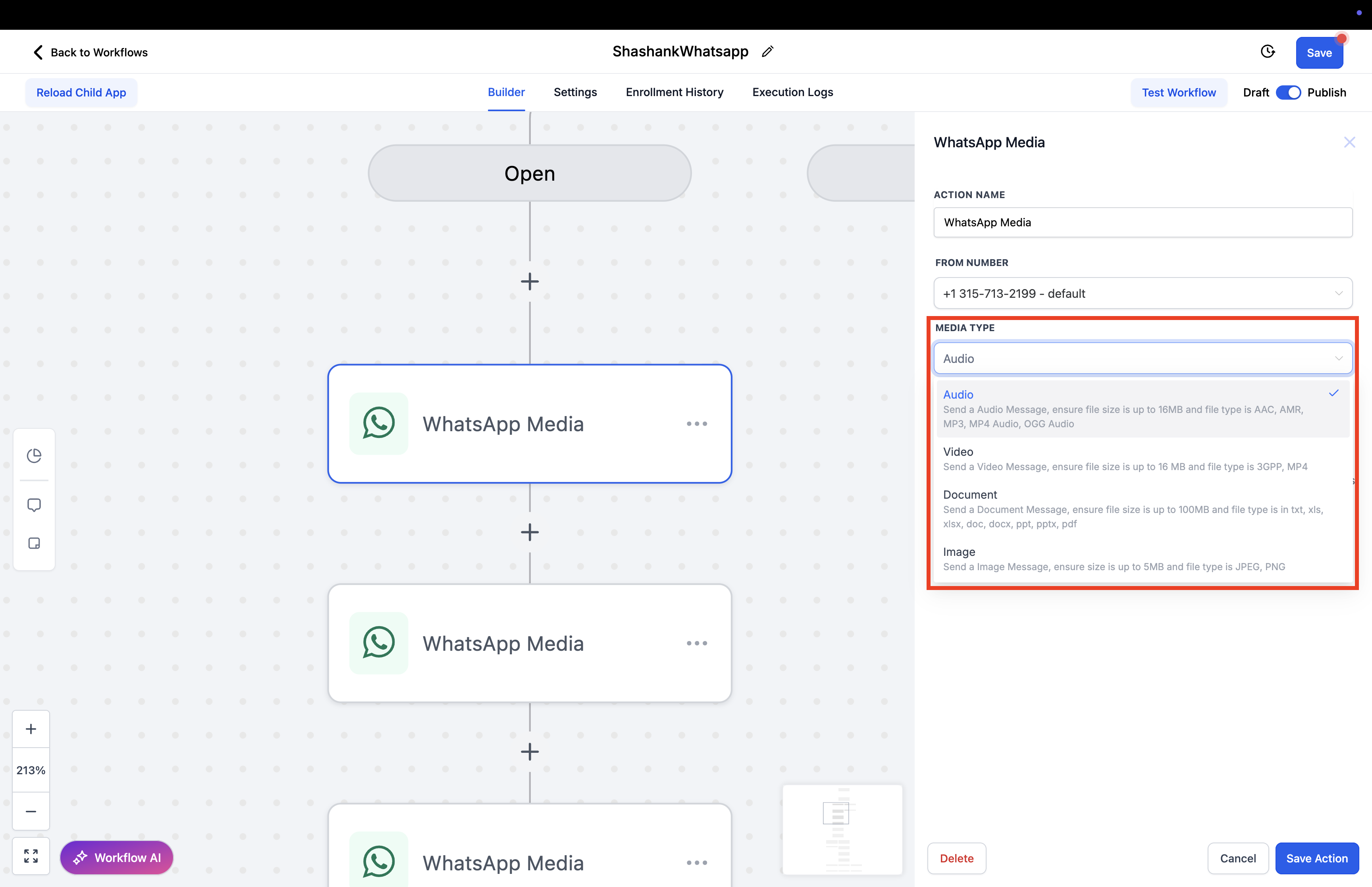Image resolution: width=1372 pixels, height=887 pixels.
Task: Switch to the Builder tab
Action: pos(506,92)
